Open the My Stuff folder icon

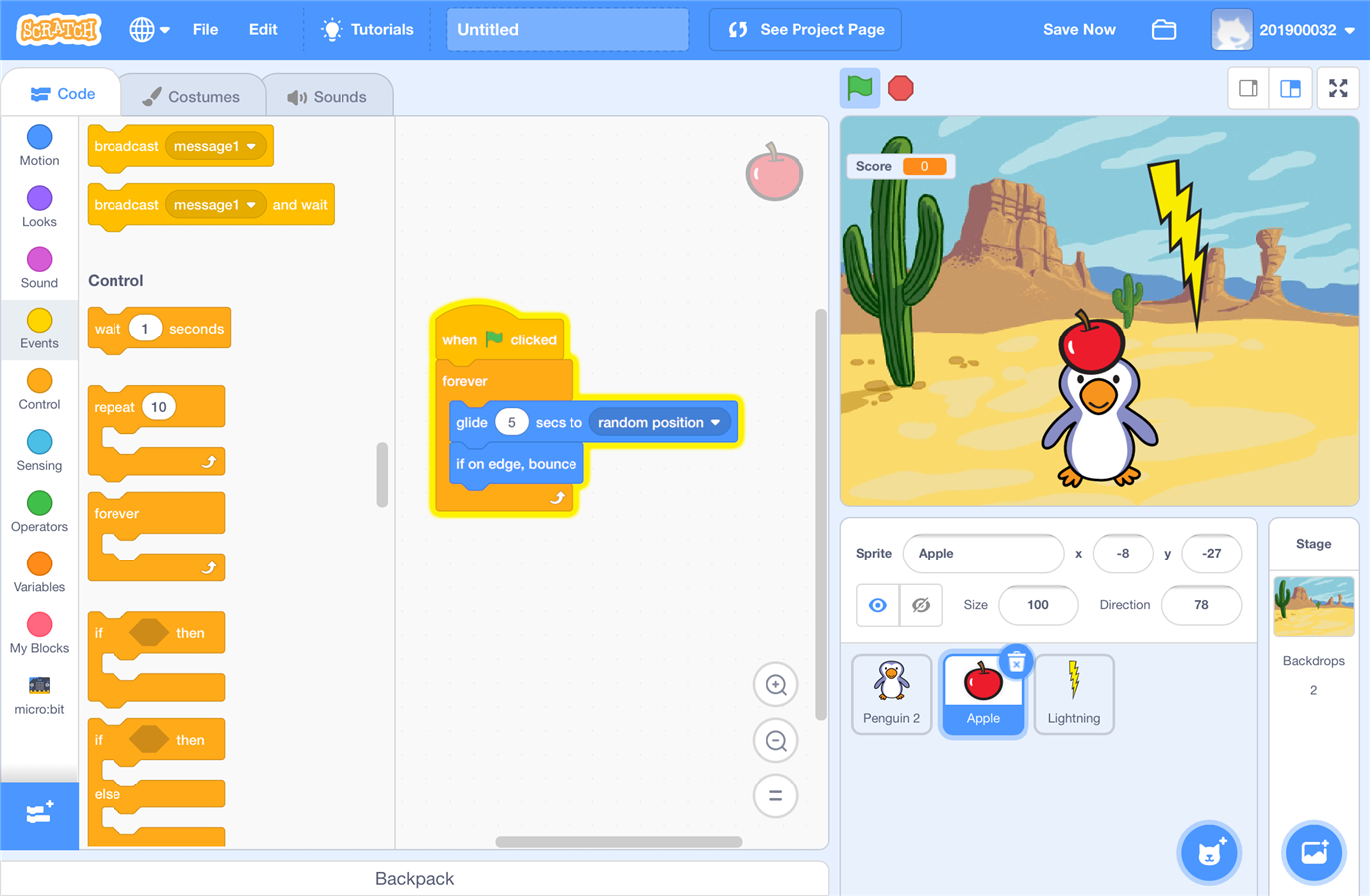click(1163, 30)
